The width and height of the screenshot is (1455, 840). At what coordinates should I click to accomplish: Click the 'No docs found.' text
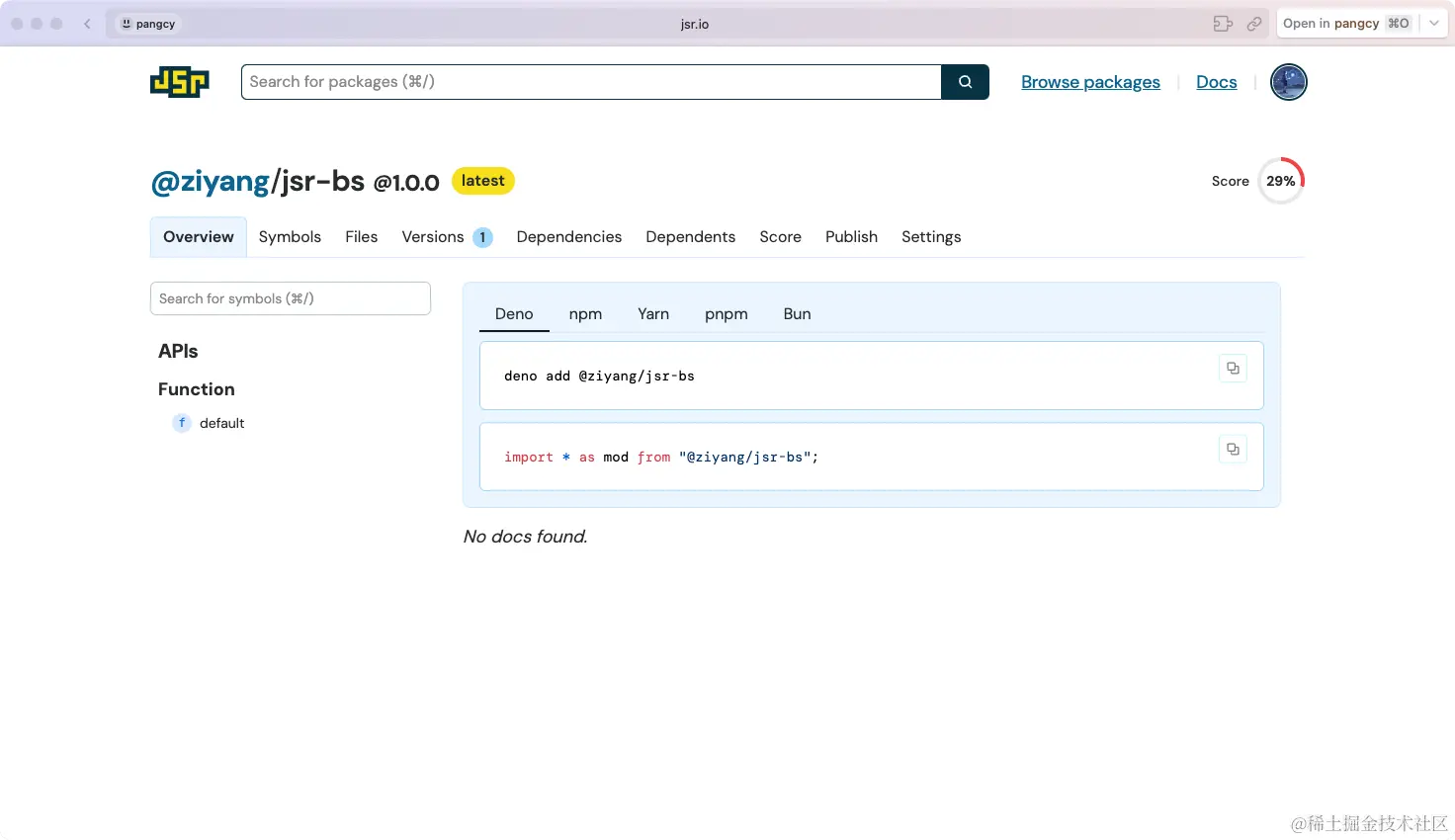tap(525, 537)
